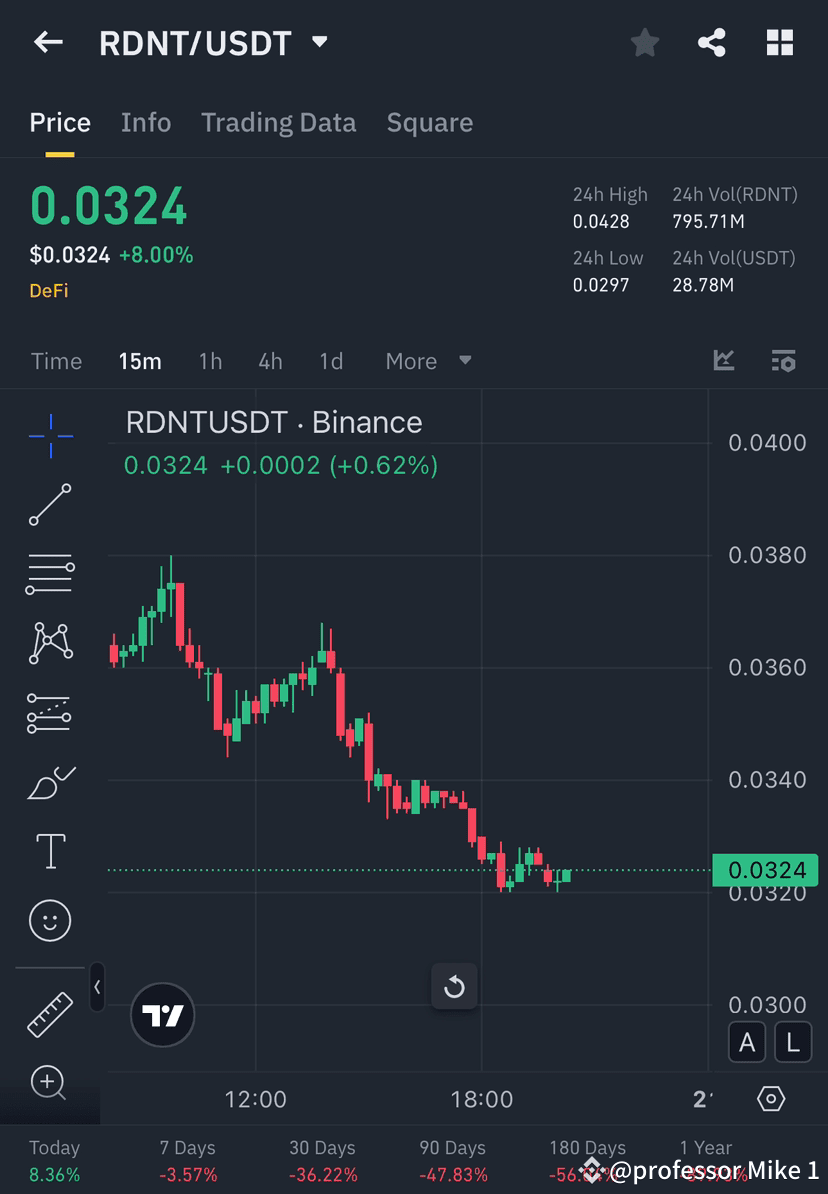The image size is (828, 1194).
Task: Select the XABCD pattern tool
Action: coord(50,643)
